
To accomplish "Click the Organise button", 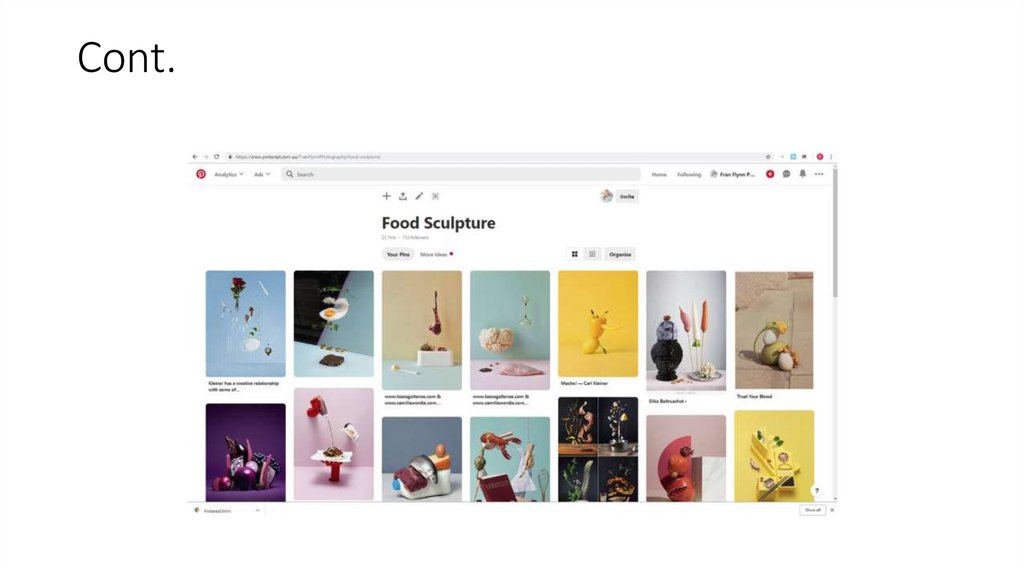I will [x=620, y=254].
